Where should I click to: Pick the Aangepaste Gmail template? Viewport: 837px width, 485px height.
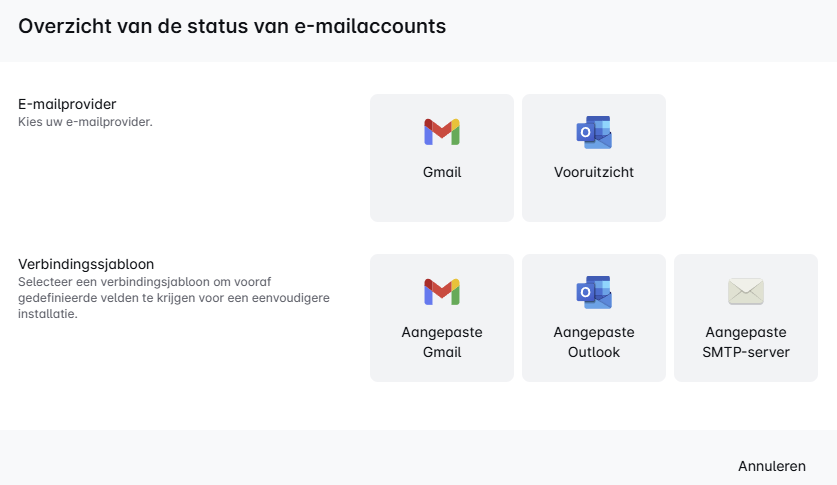(441, 318)
